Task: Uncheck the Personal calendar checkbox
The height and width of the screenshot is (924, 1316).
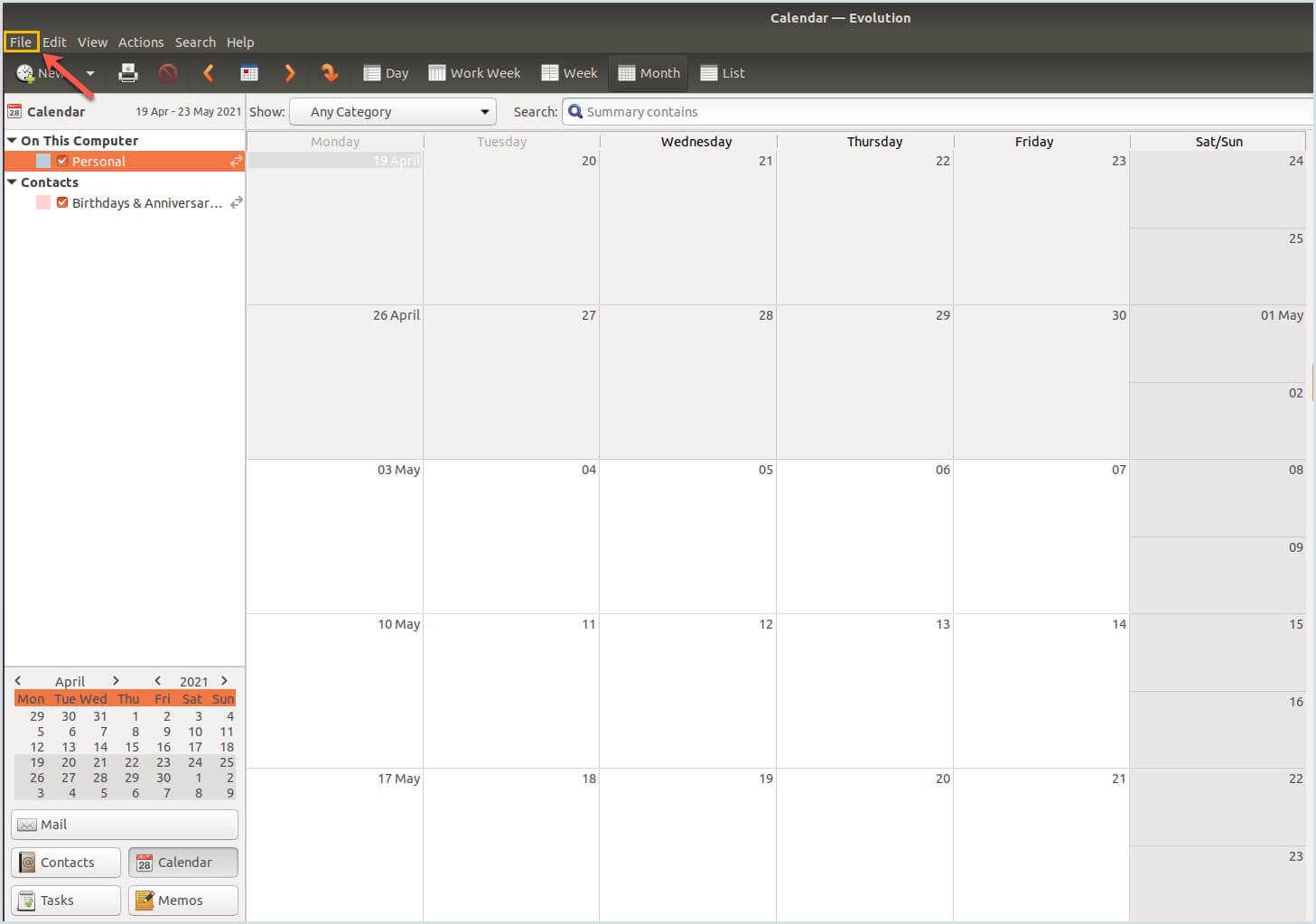Action: [62, 161]
